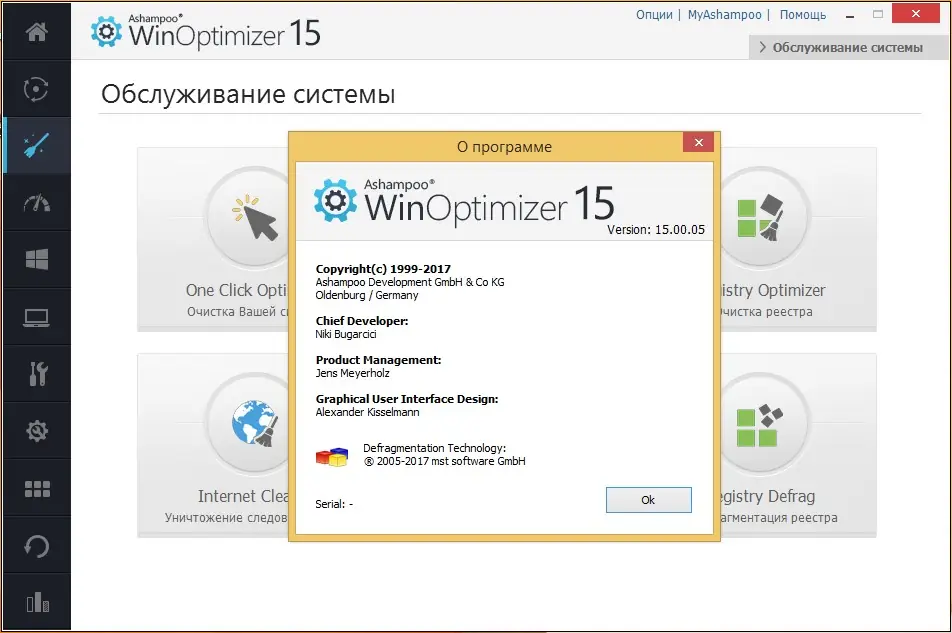Launch One Click Optimizer cursor icon
The image size is (952, 633).
point(255,217)
